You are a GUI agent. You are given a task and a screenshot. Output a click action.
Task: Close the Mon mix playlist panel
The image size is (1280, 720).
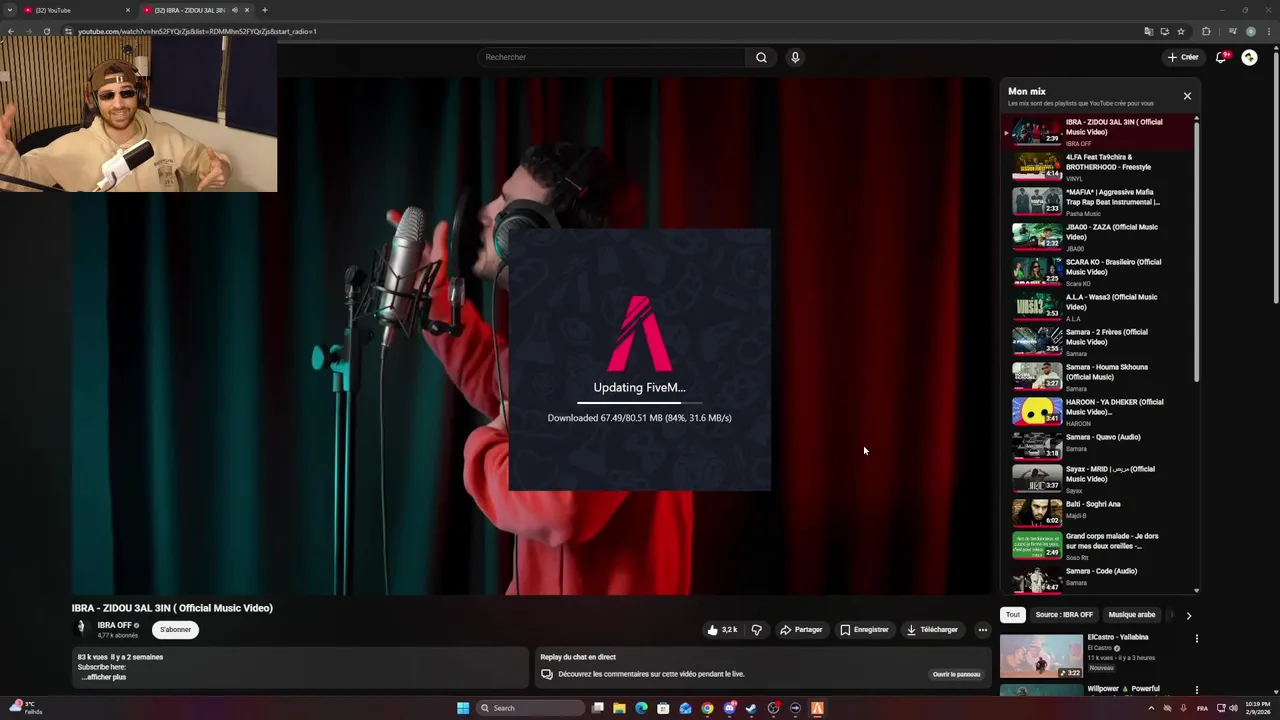tap(1187, 96)
